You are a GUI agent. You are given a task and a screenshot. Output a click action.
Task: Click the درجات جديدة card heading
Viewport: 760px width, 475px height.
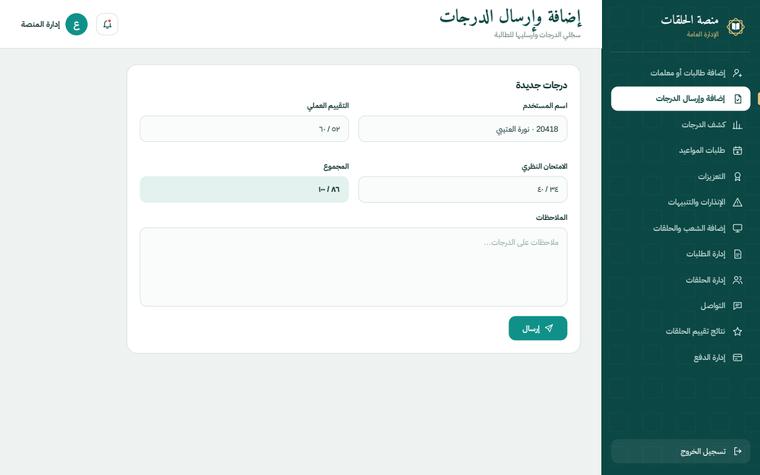541,85
